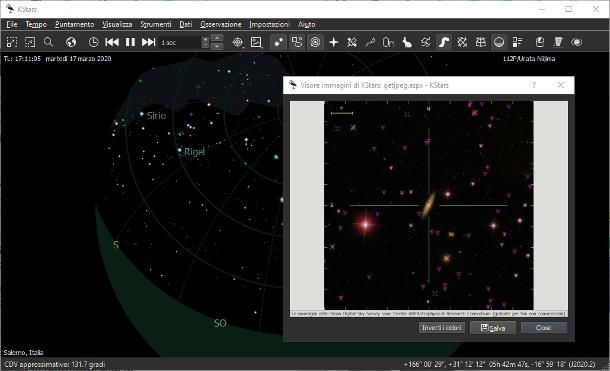Click the toolbar icon after the dome

tap(558, 42)
